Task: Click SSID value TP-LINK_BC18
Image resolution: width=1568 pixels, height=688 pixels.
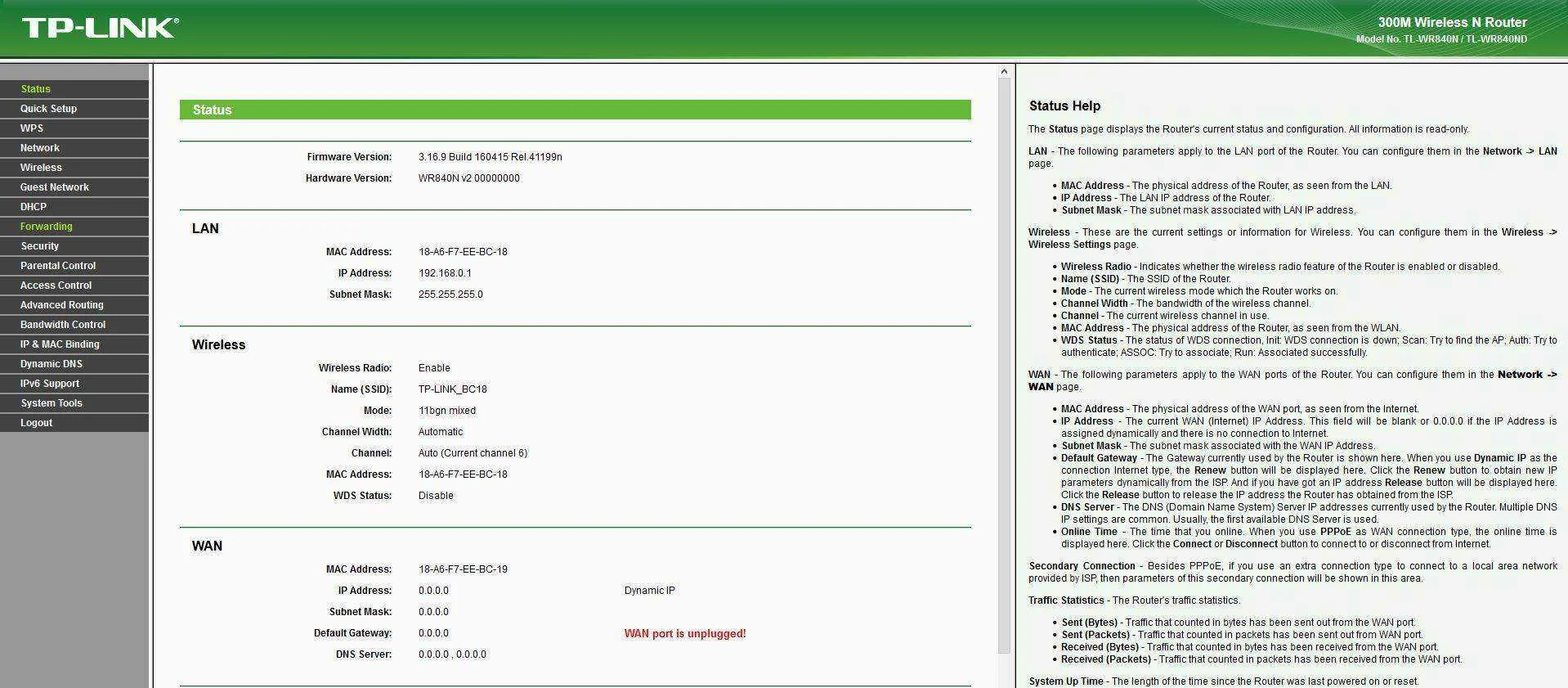Action: (453, 389)
